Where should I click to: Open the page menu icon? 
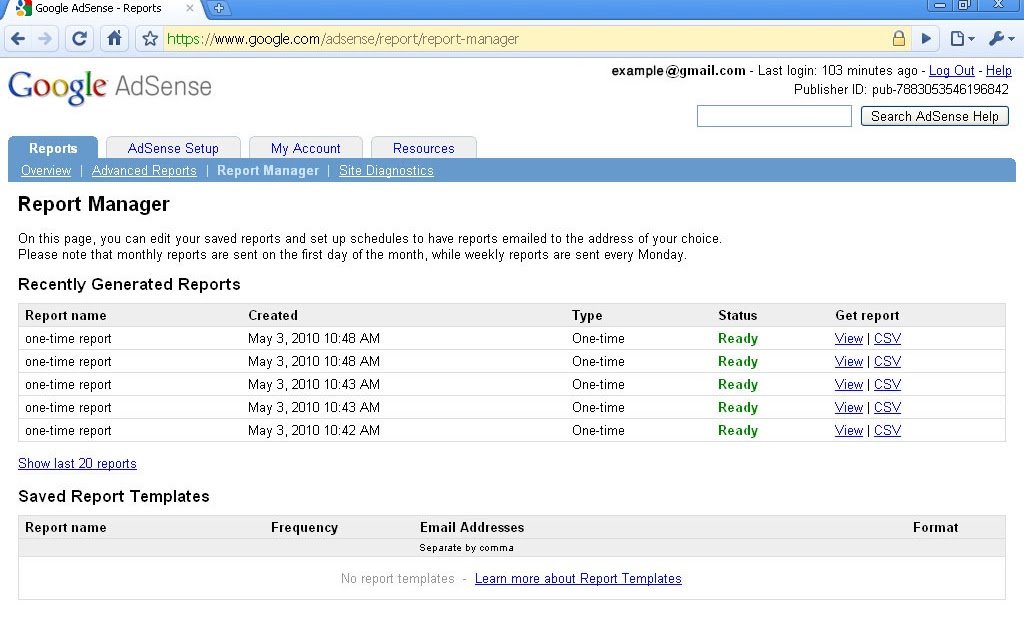click(x=961, y=39)
